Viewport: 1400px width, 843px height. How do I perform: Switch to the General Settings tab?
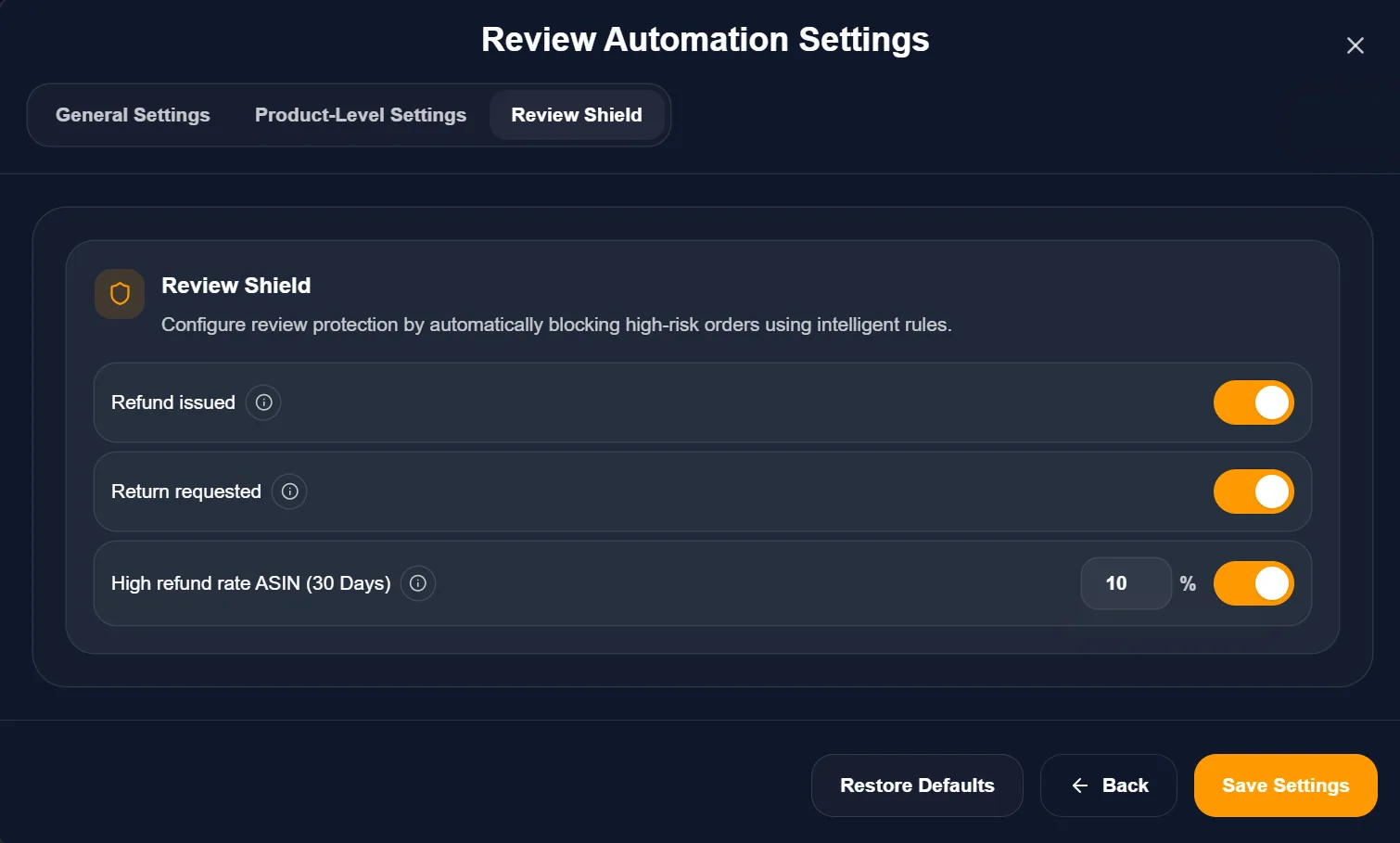click(133, 115)
